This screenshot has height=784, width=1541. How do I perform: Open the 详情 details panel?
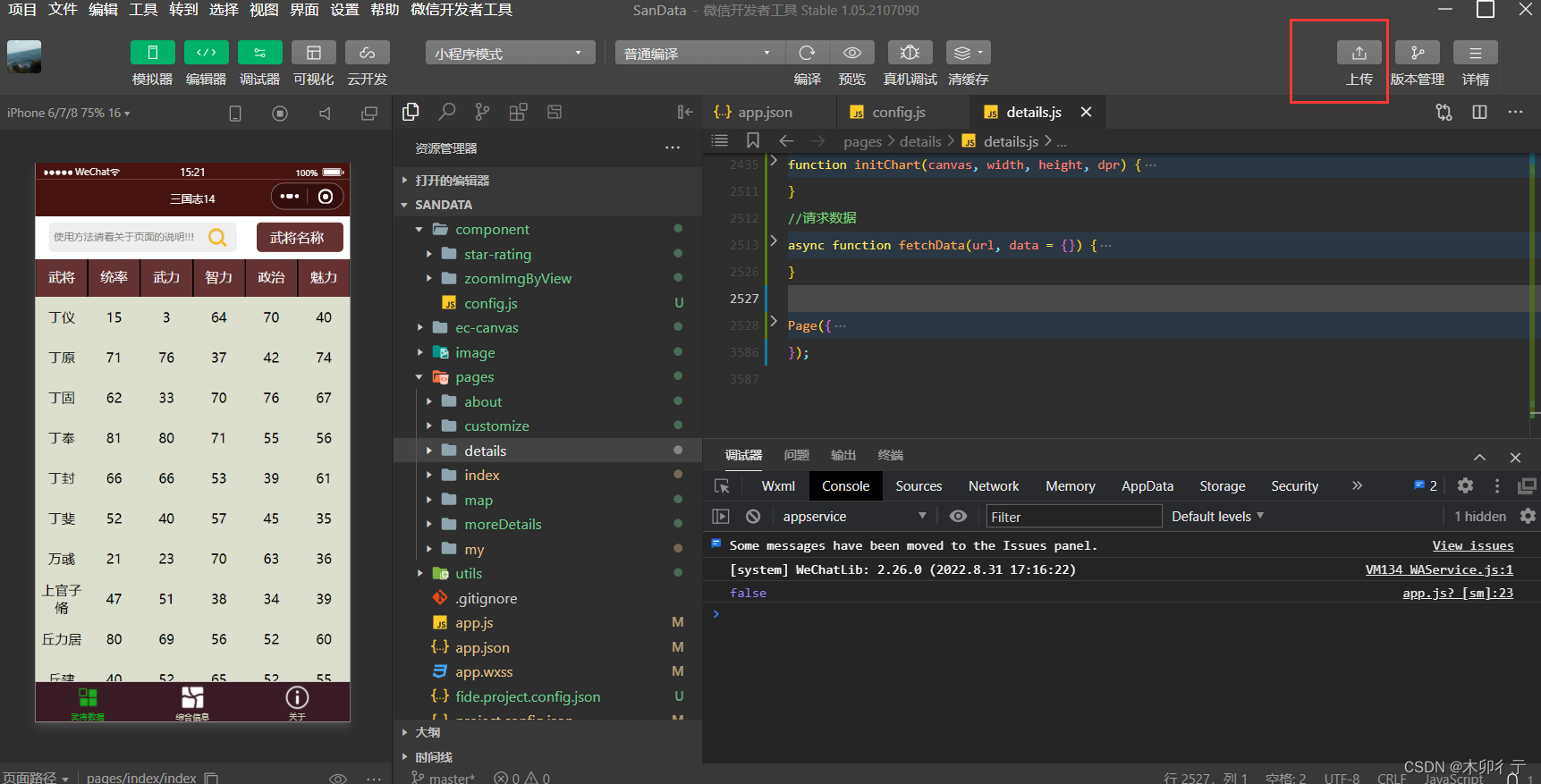(x=1475, y=53)
